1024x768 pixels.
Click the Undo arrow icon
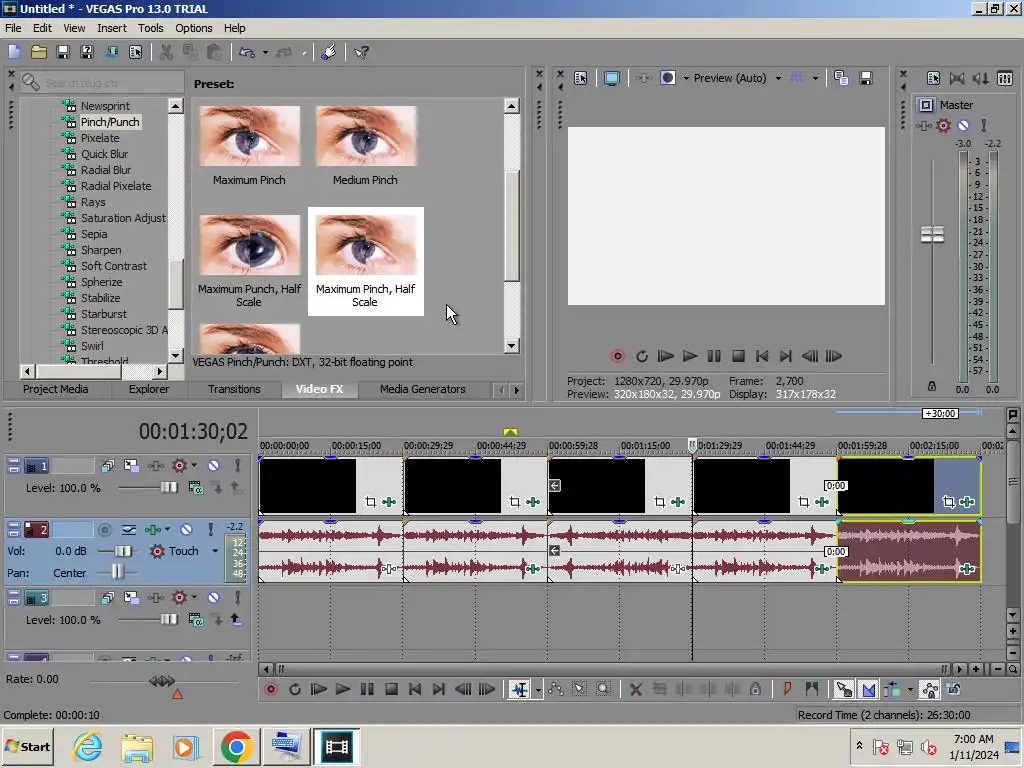pyautogui.click(x=247, y=52)
